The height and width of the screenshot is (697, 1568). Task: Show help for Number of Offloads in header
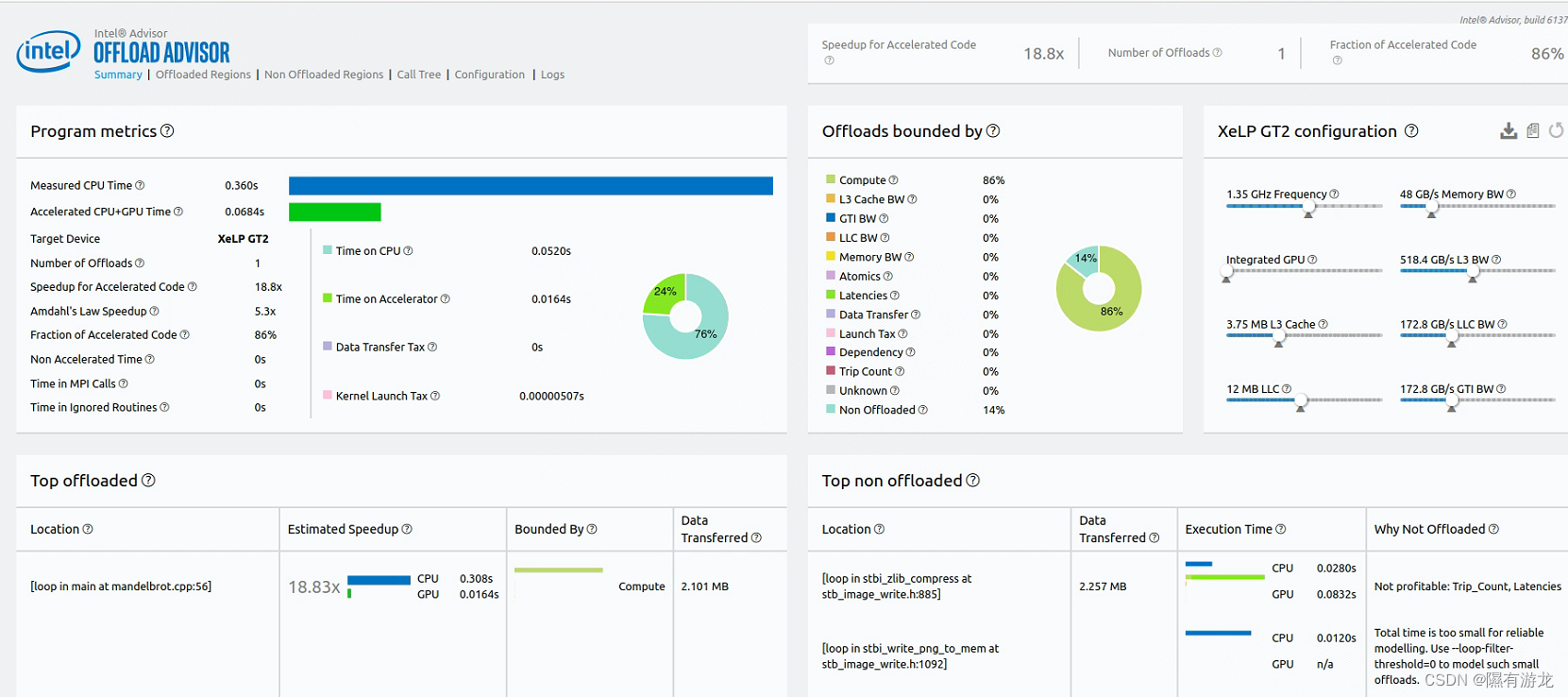tap(1217, 53)
